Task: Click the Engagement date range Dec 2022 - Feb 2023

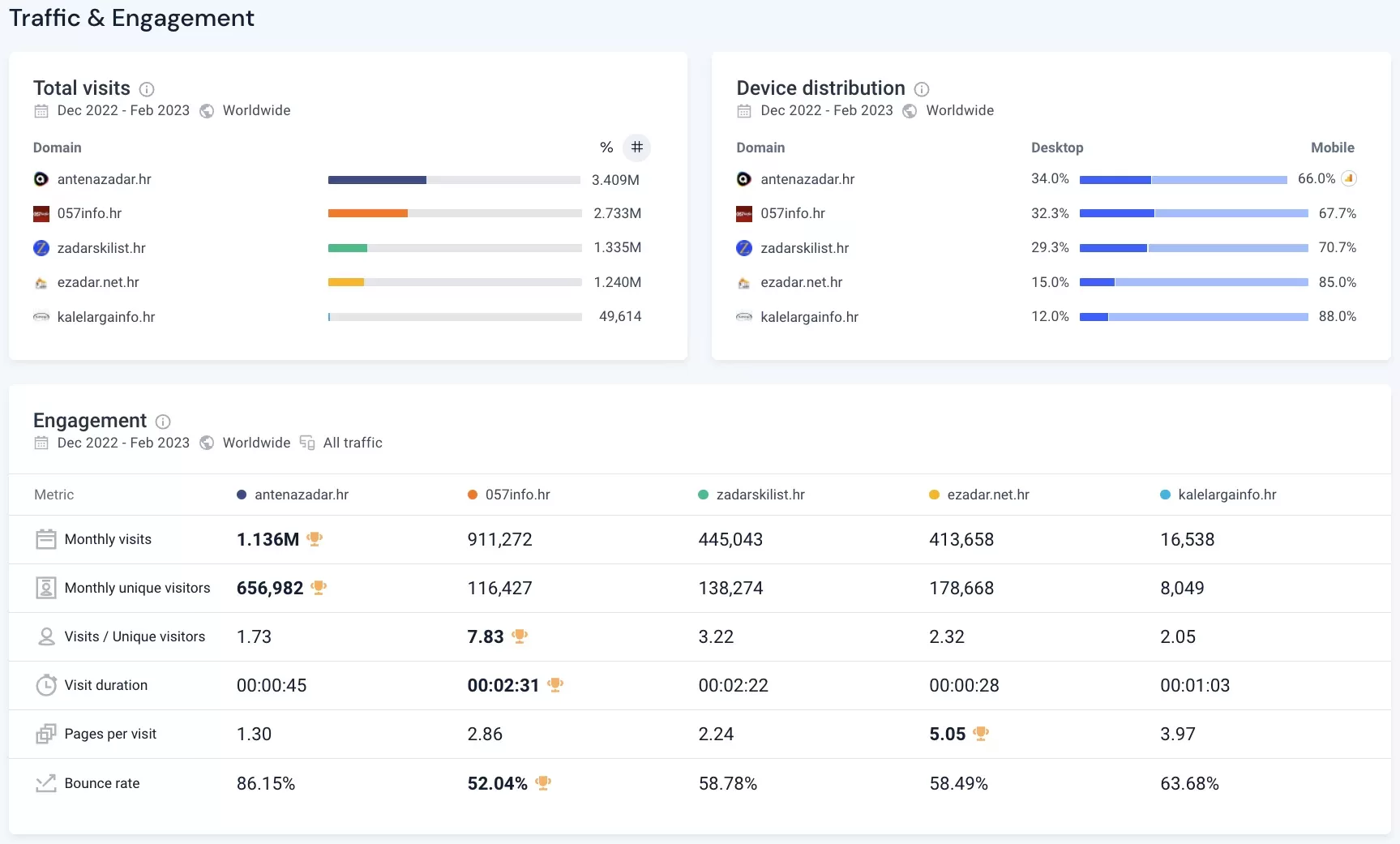Action: tap(123, 443)
